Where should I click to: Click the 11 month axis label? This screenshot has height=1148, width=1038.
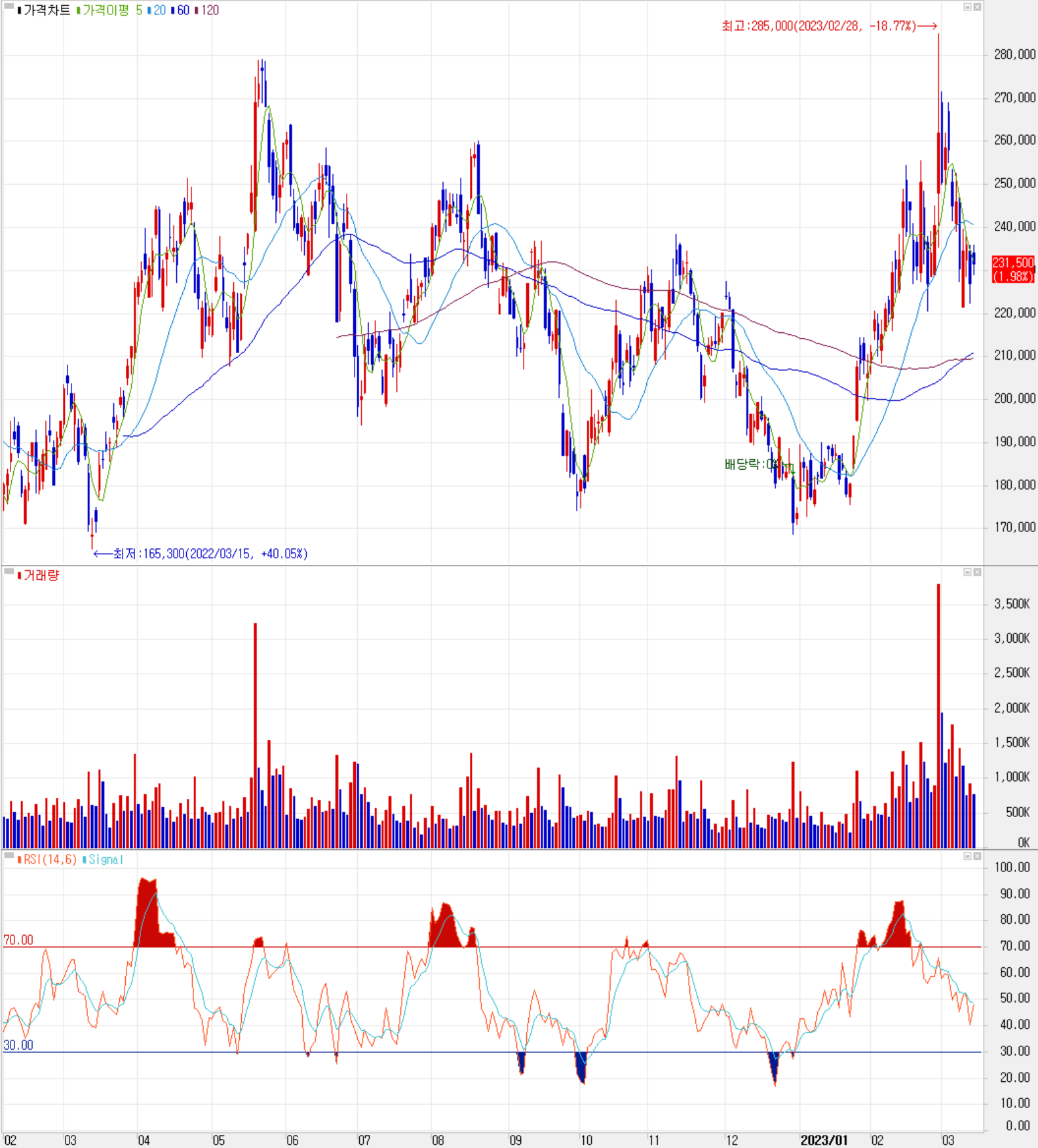(654, 1140)
